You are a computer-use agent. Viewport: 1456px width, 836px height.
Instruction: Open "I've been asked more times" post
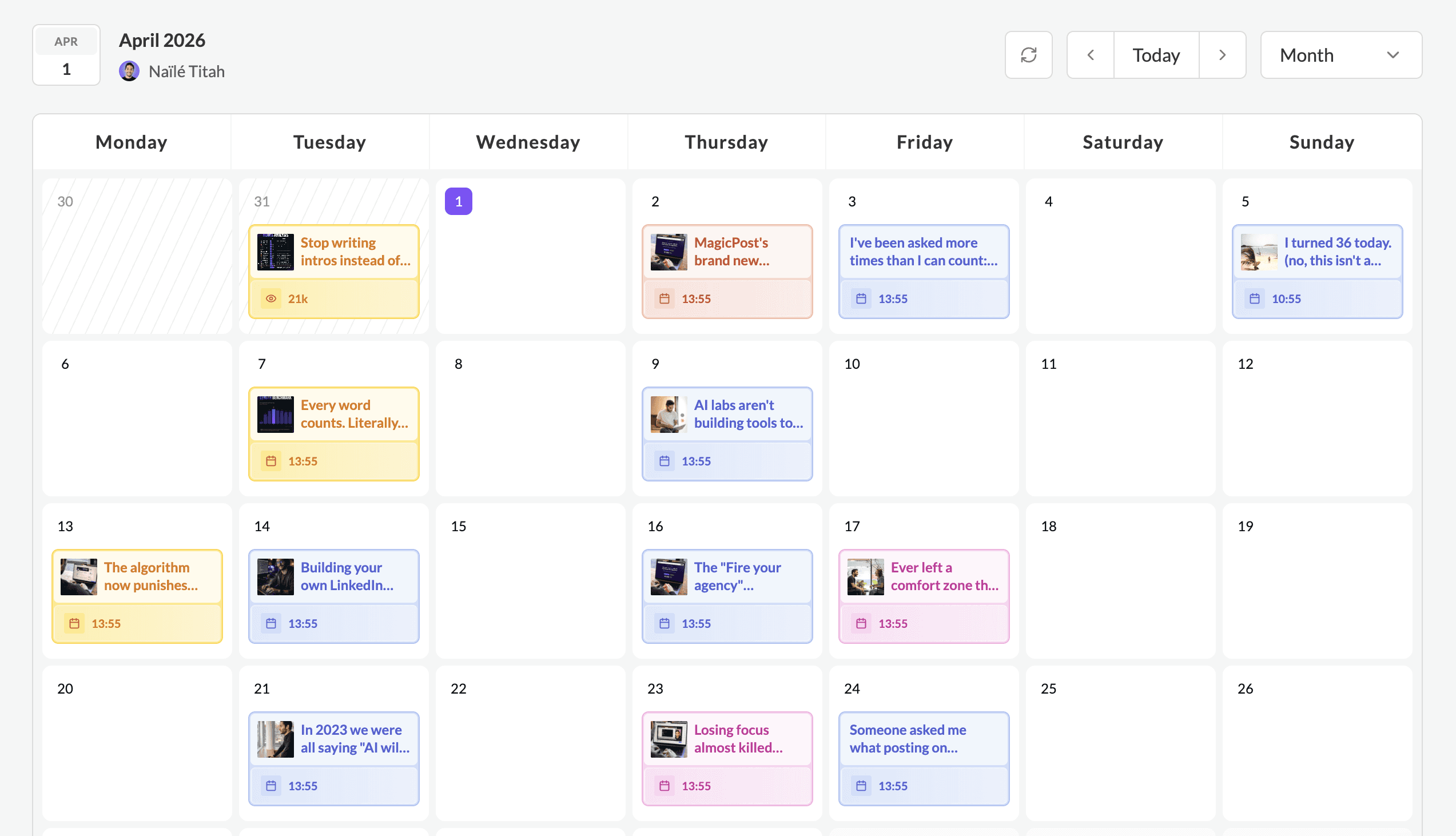coord(923,252)
